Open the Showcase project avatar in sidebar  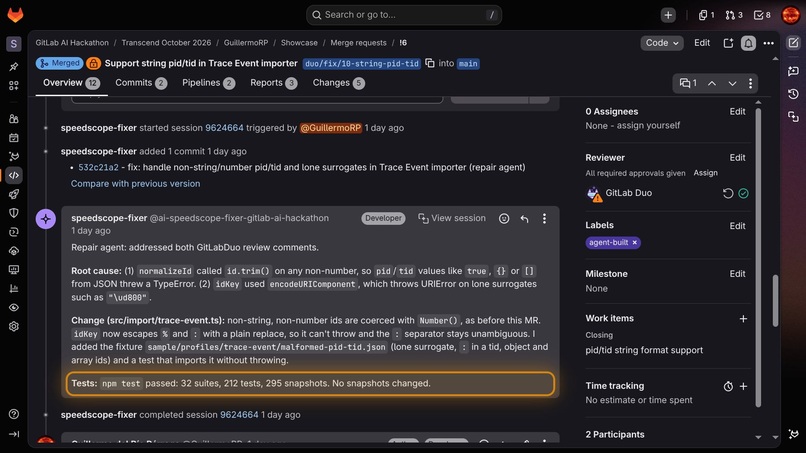tap(14, 44)
